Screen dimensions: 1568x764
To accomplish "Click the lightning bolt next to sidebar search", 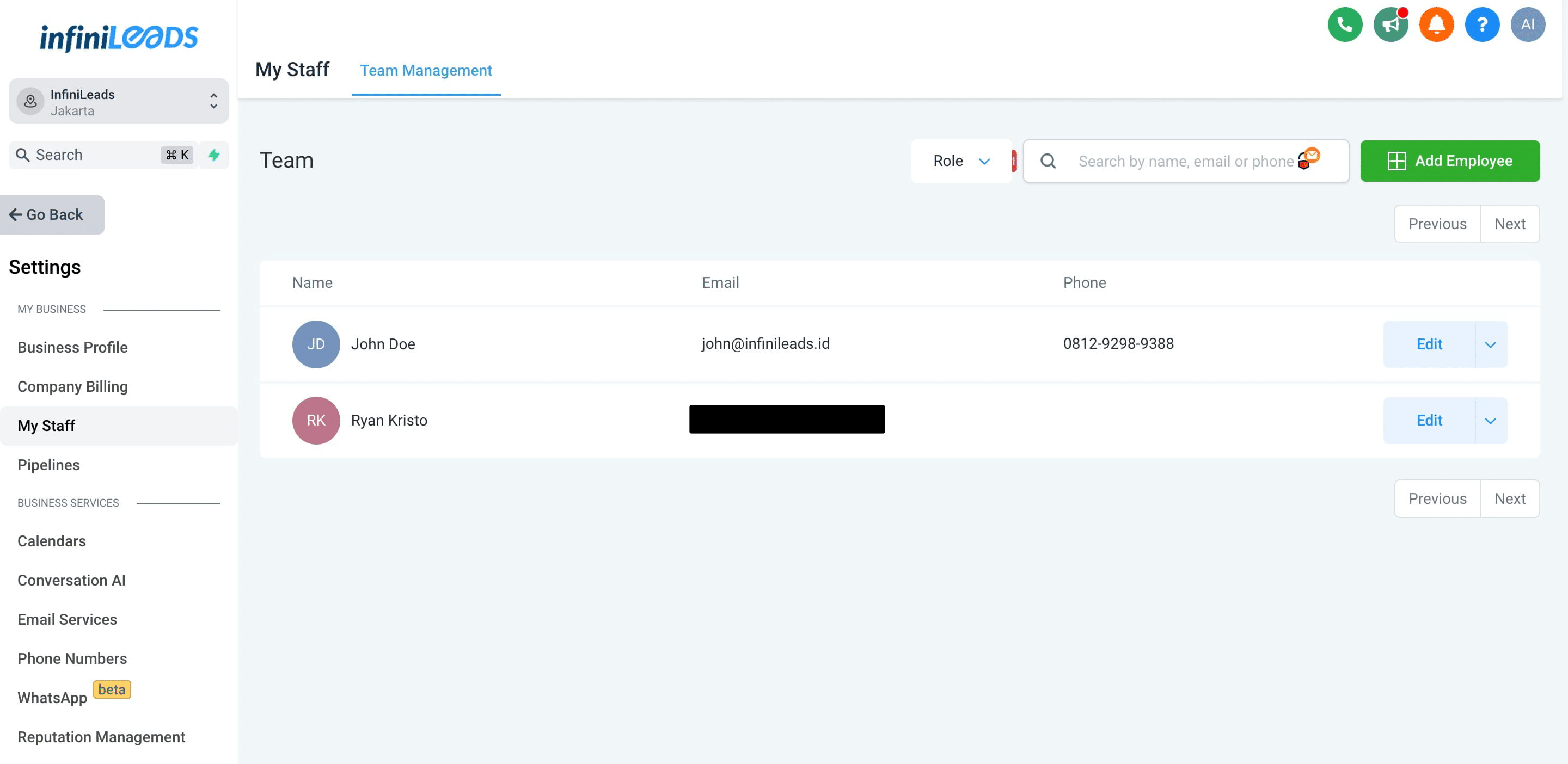I will click(x=213, y=155).
